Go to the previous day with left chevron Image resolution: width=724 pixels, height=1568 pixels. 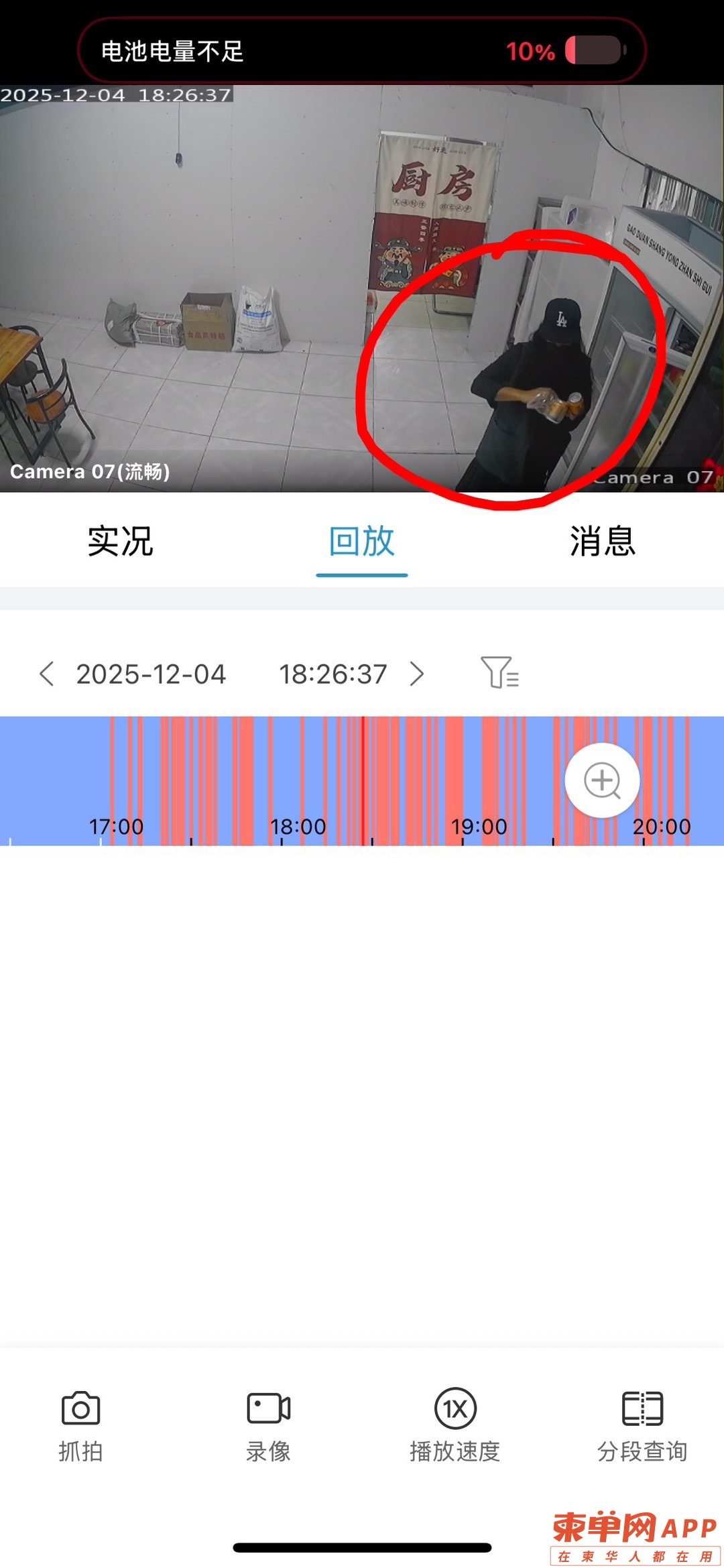(x=46, y=674)
